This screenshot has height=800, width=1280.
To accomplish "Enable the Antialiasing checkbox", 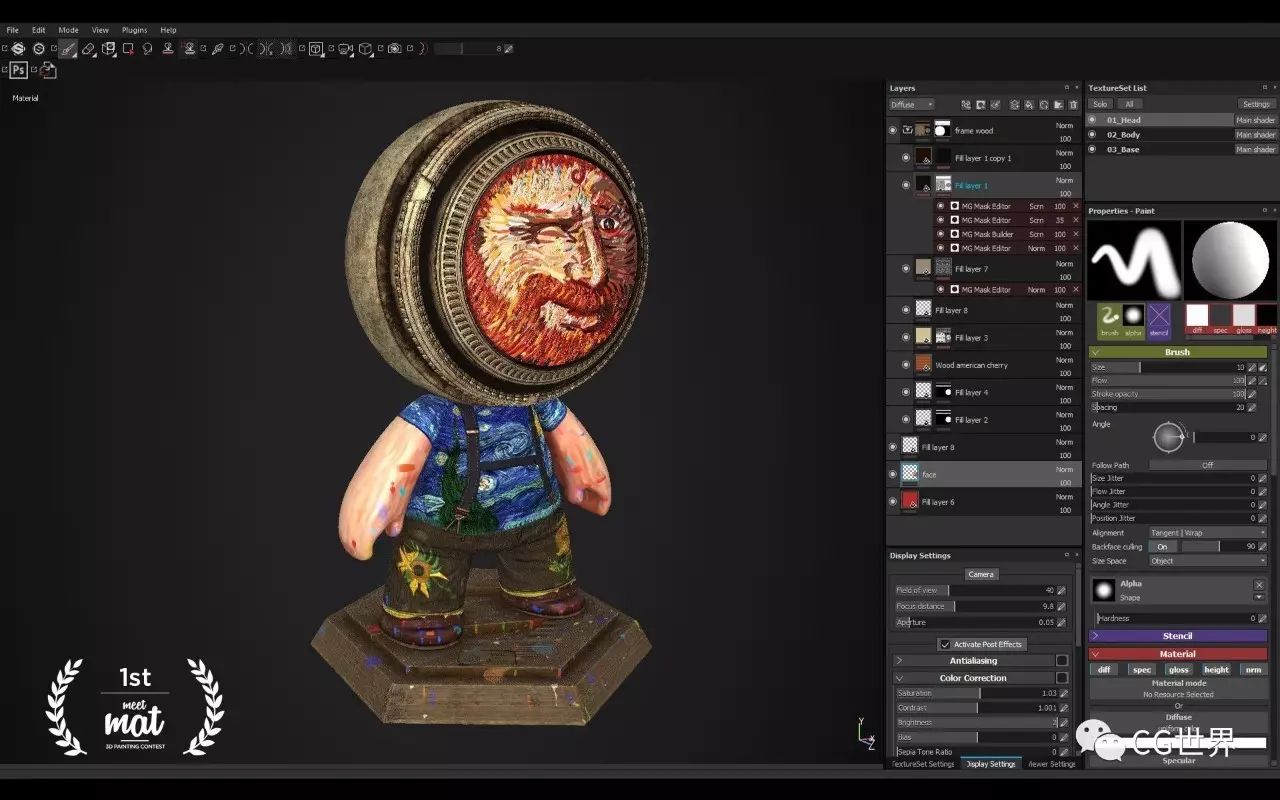I will (x=1062, y=661).
